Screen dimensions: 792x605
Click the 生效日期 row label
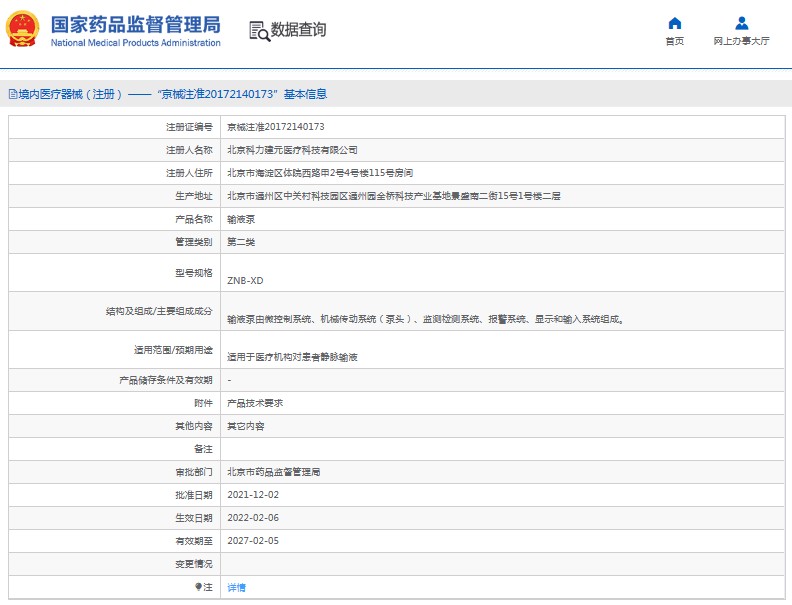(x=194, y=518)
